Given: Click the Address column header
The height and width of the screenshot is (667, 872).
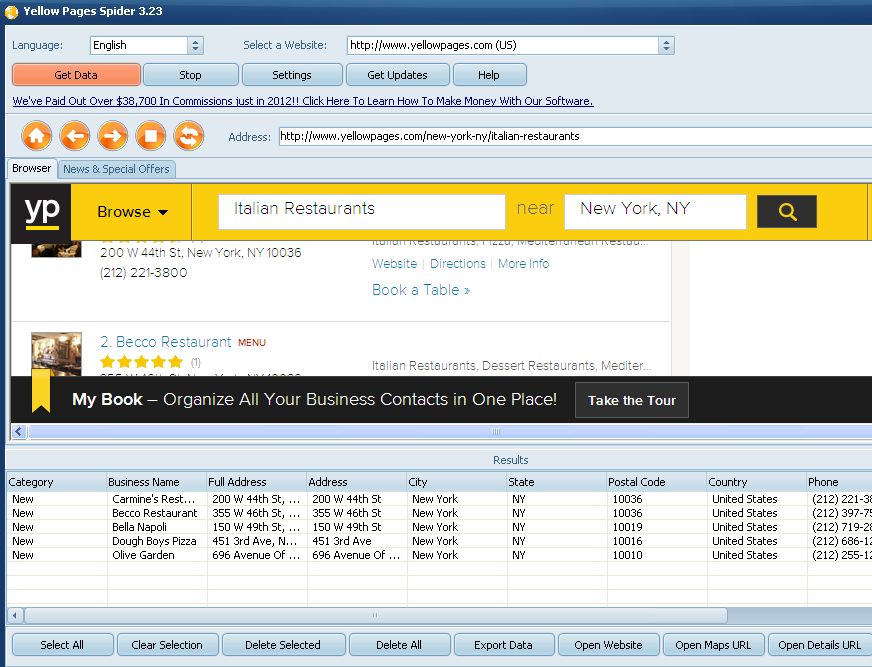Looking at the screenshot, I should point(356,482).
